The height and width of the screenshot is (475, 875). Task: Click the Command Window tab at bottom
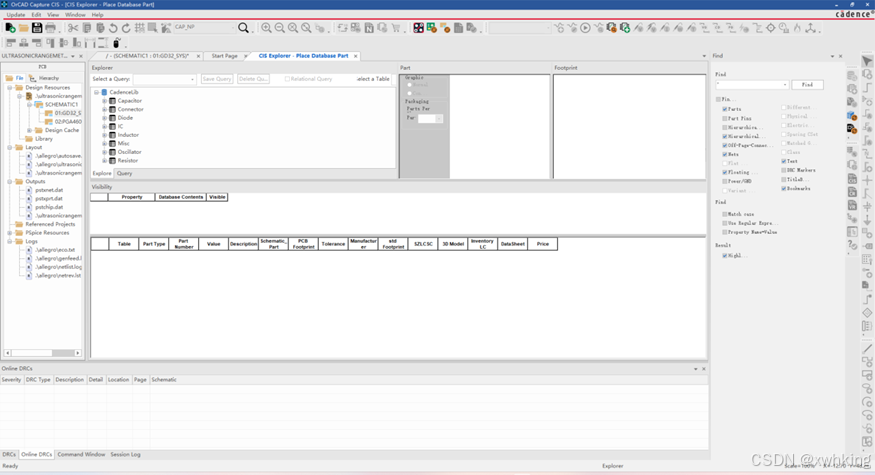81,454
